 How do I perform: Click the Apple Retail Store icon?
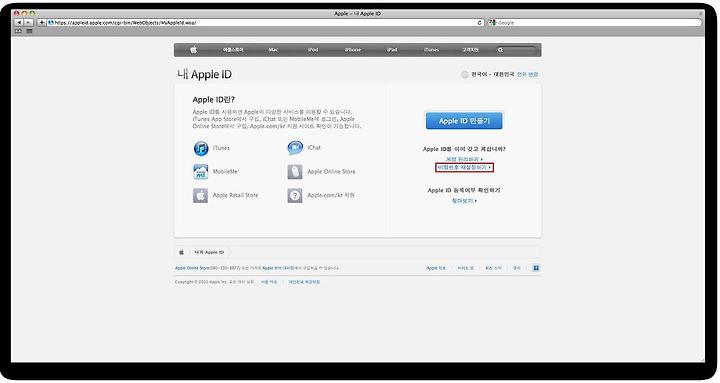coord(201,196)
